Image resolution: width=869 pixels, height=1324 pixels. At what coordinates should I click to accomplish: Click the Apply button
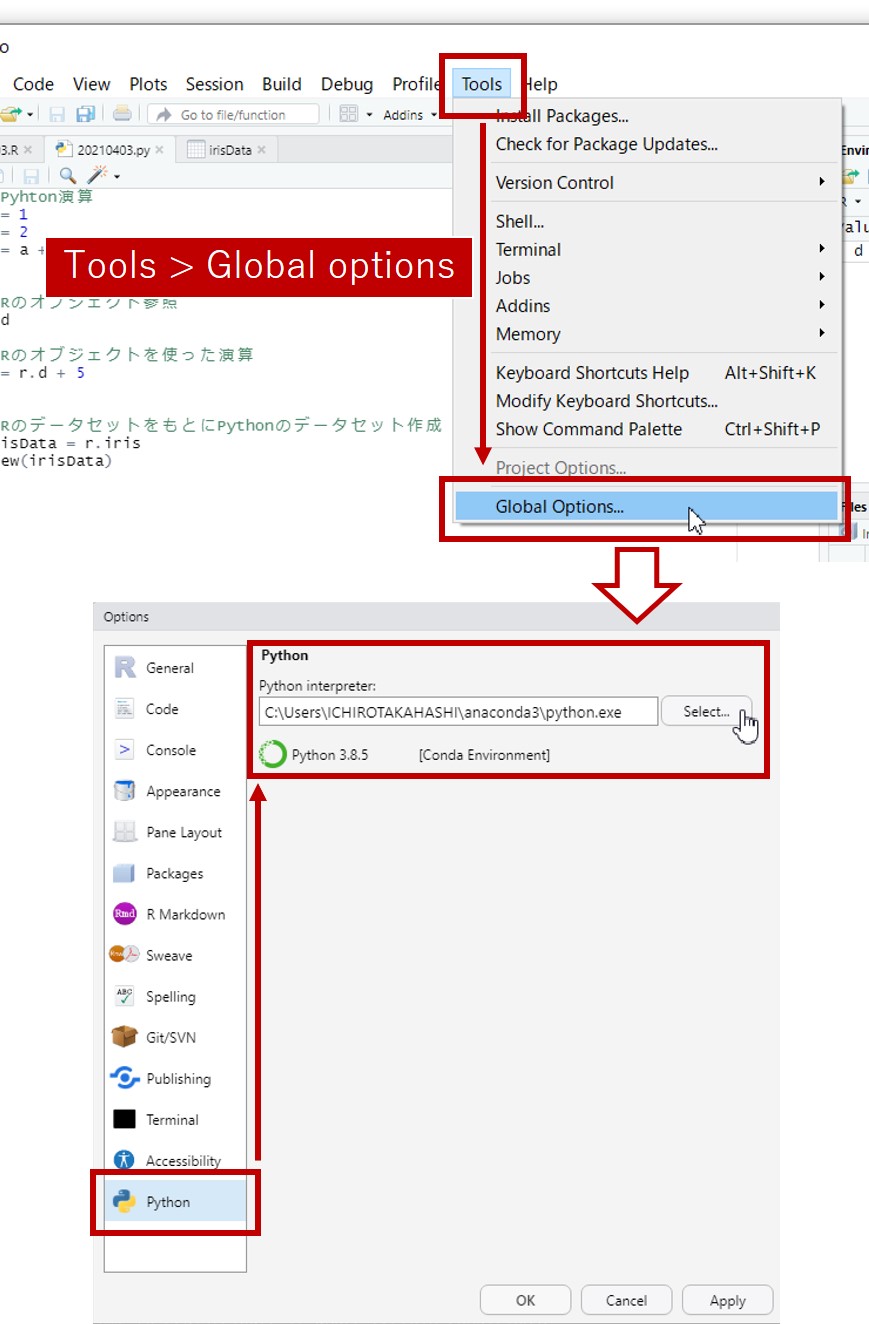click(727, 1300)
